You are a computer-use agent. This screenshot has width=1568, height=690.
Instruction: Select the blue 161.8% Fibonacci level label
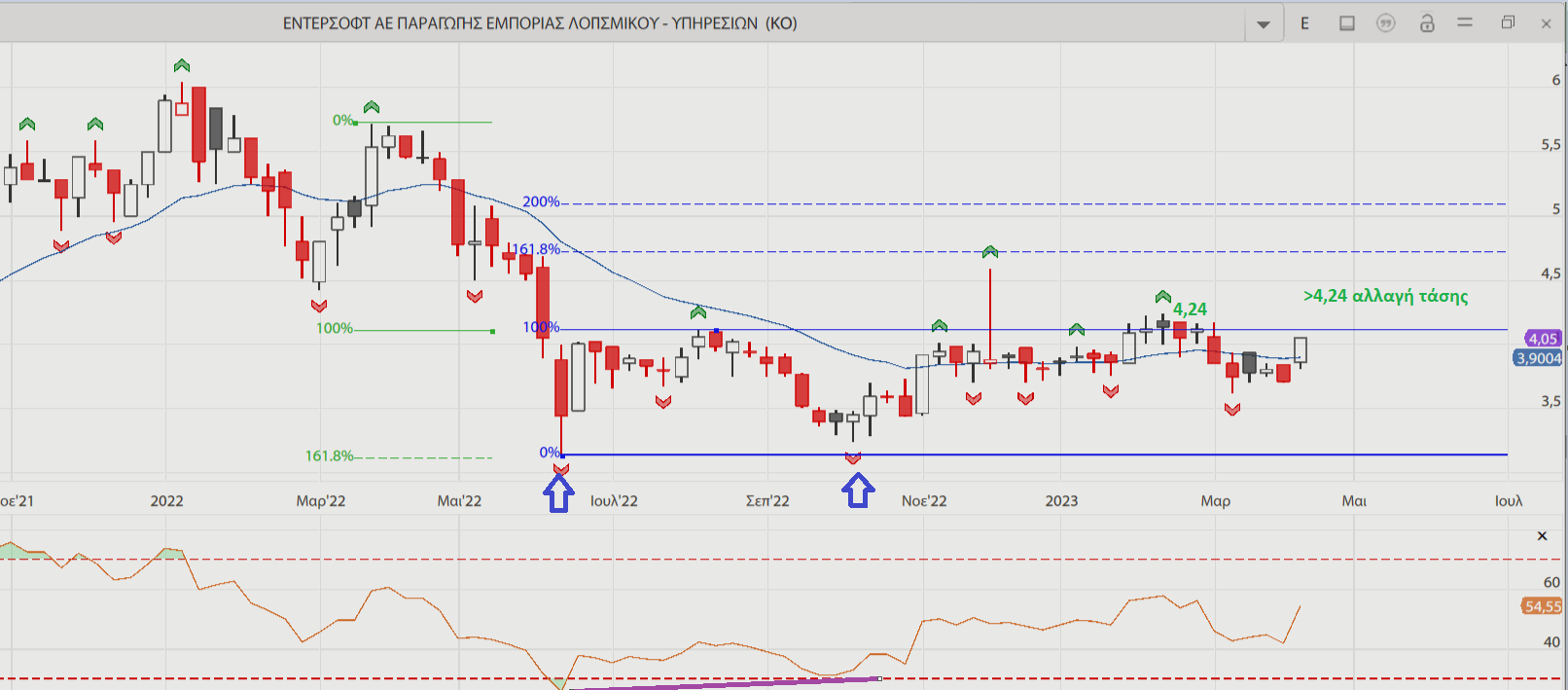click(x=536, y=250)
